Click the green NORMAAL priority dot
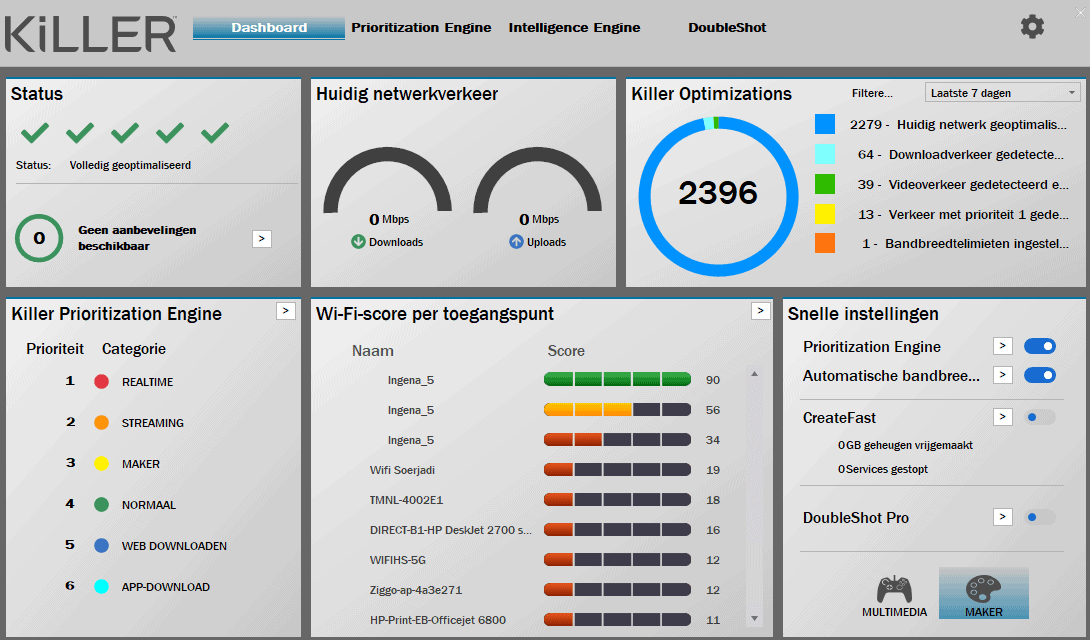 [x=101, y=504]
